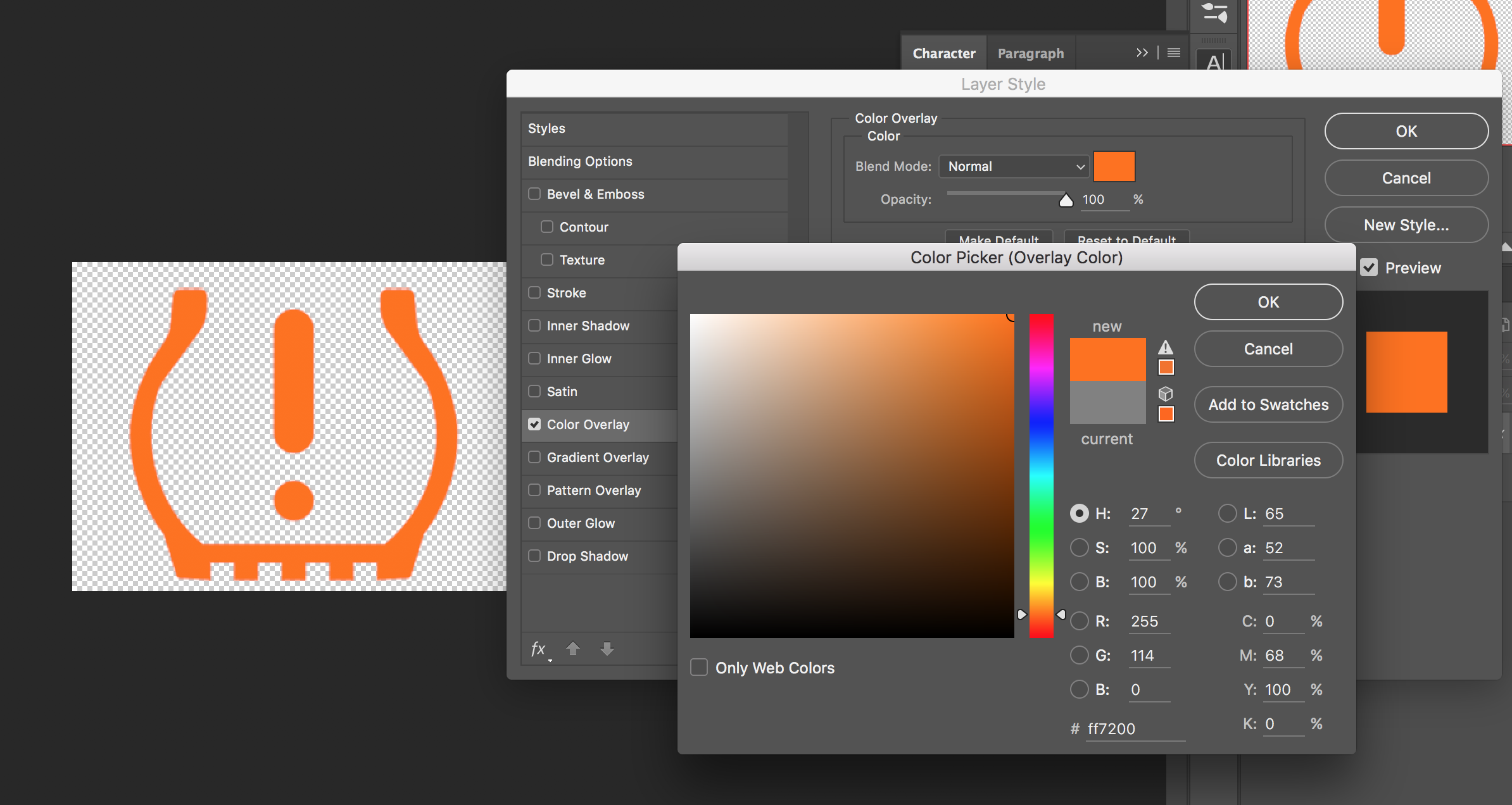The width and height of the screenshot is (1512, 805).
Task: Click the new color orange swatch
Action: 1107,359
